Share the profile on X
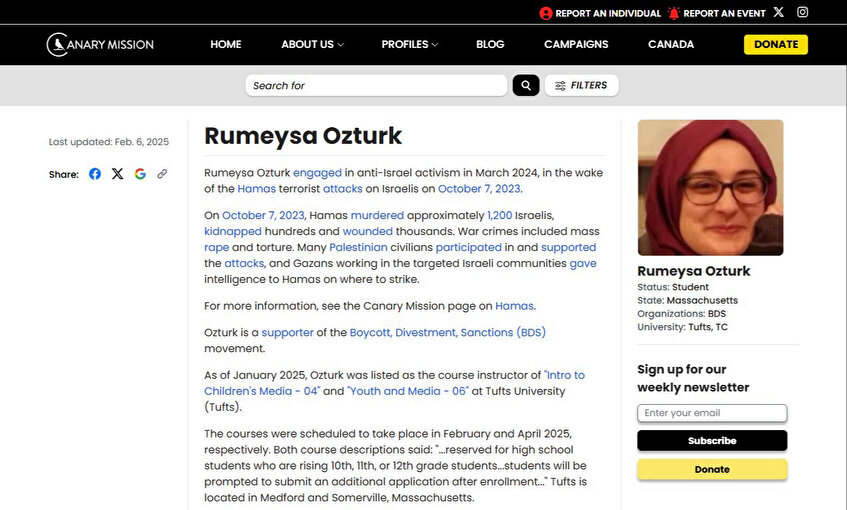847x510 pixels. 117,174
